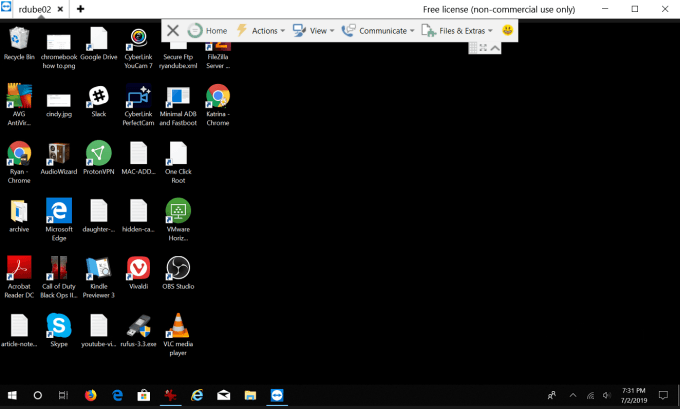Select the youtube-vi file icon
The image size is (680, 409).
coord(98,330)
